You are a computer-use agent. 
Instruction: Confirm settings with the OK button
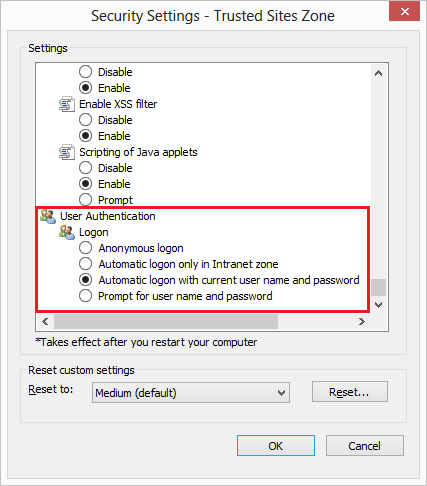point(276,446)
